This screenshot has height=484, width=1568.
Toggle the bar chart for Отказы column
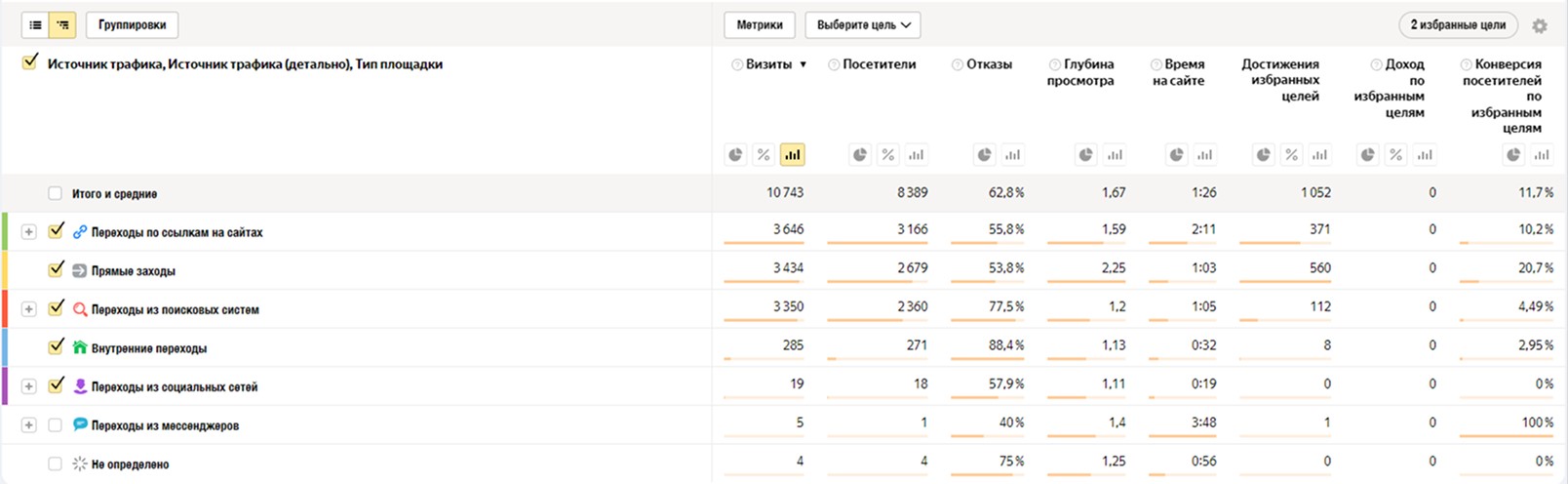(x=1013, y=154)
